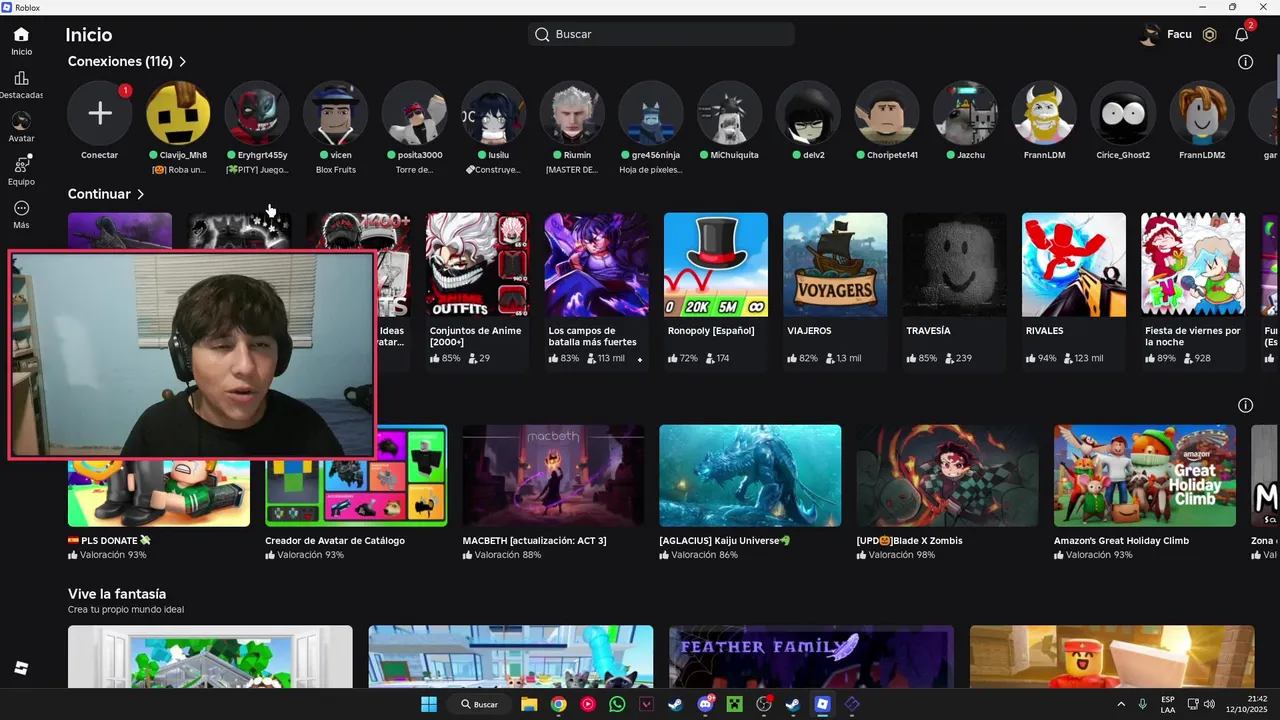
Task: Open posita3000 friend avatar
Action: [415, 113]
